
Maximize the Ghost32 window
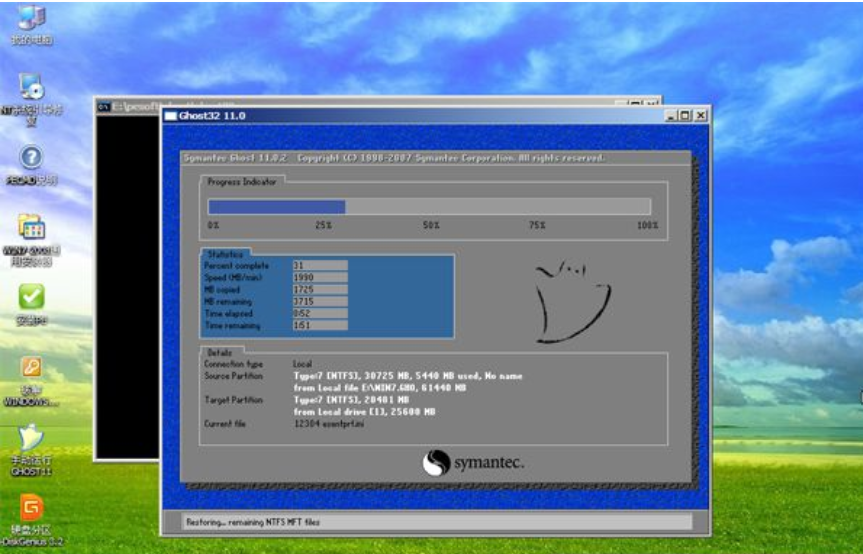pyautogui.click(x=685, y=116)
